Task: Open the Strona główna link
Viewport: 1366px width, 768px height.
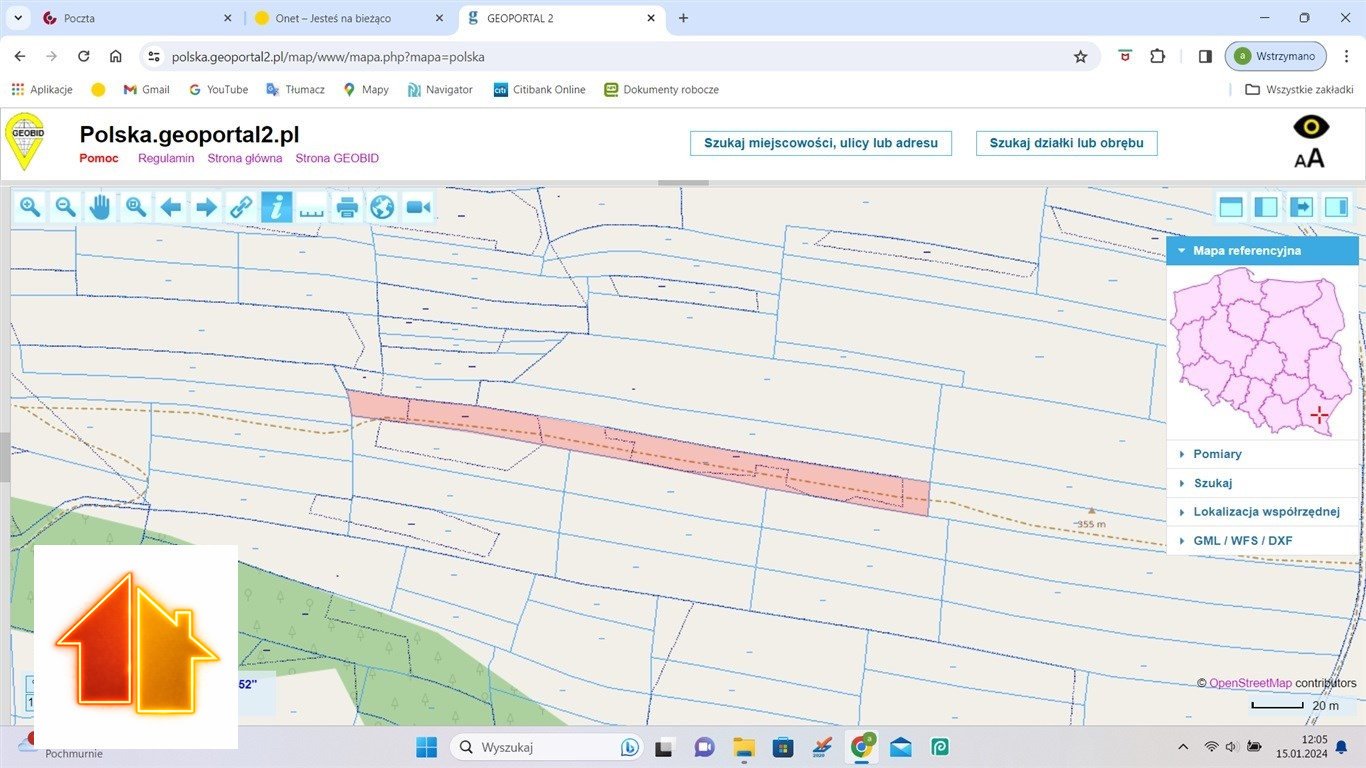Action: pyautogui.click(x=245, y=158)
